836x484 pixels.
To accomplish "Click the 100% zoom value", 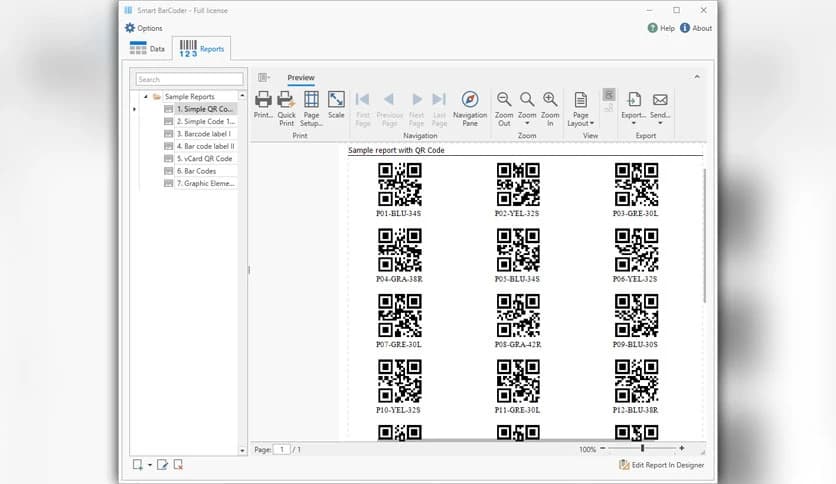I will [x=587, y=449].
